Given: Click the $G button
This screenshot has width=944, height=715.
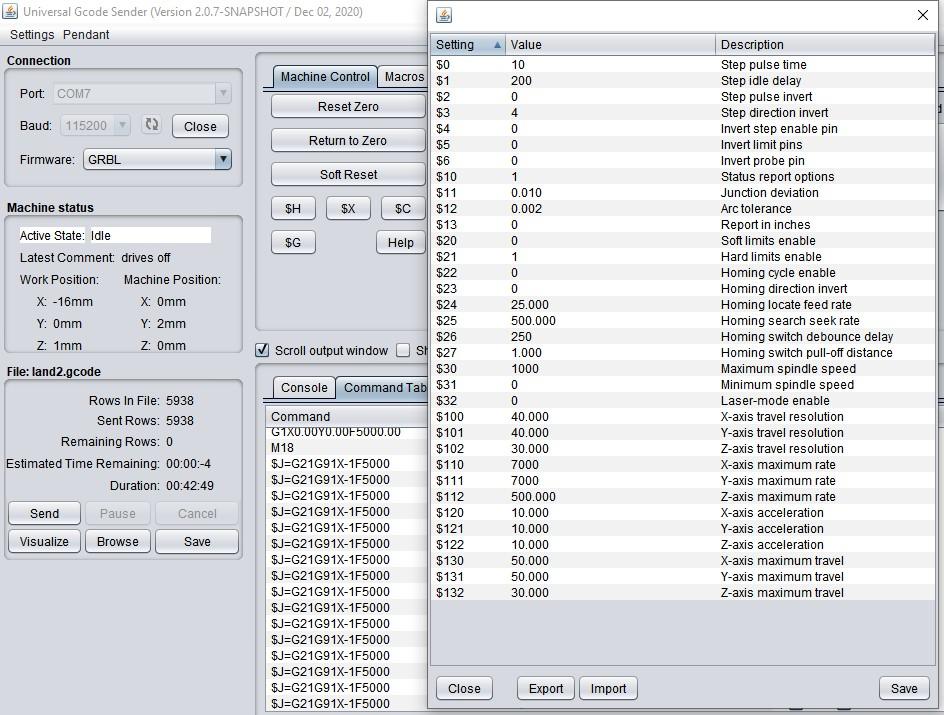Looking at the screenshot, I should 293,242.
